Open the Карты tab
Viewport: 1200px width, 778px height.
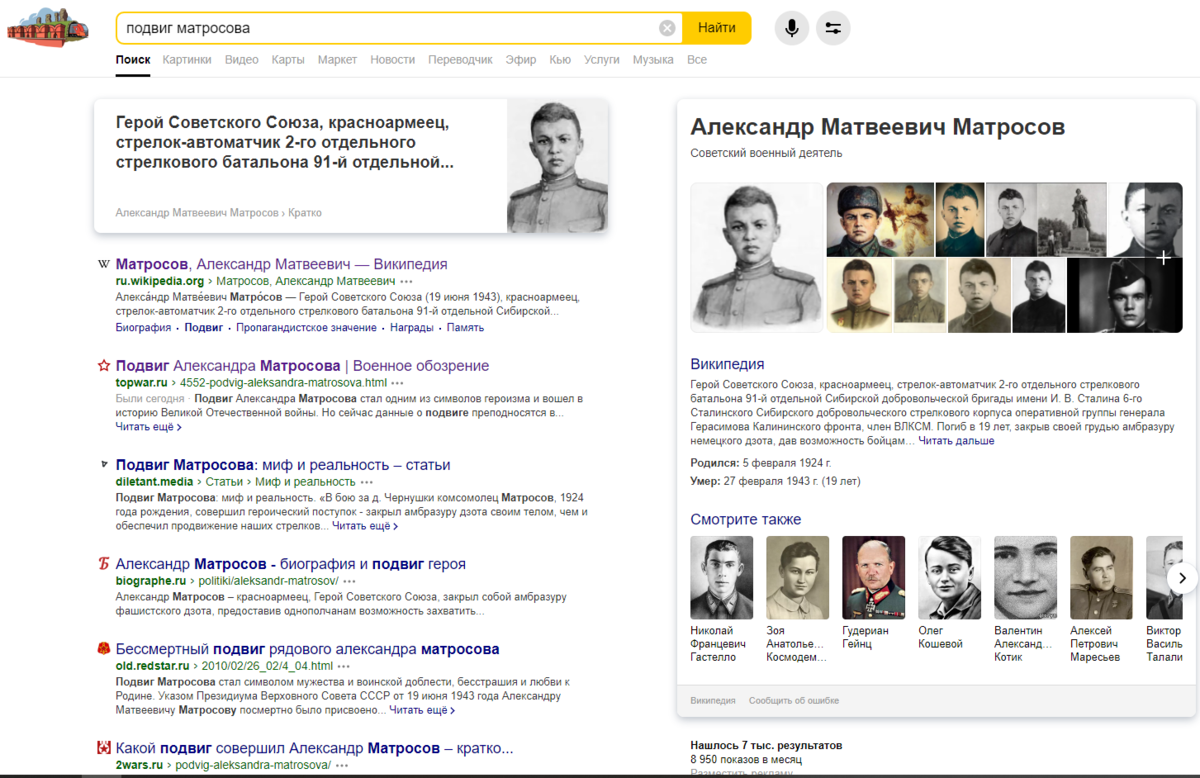click(288, 60)
